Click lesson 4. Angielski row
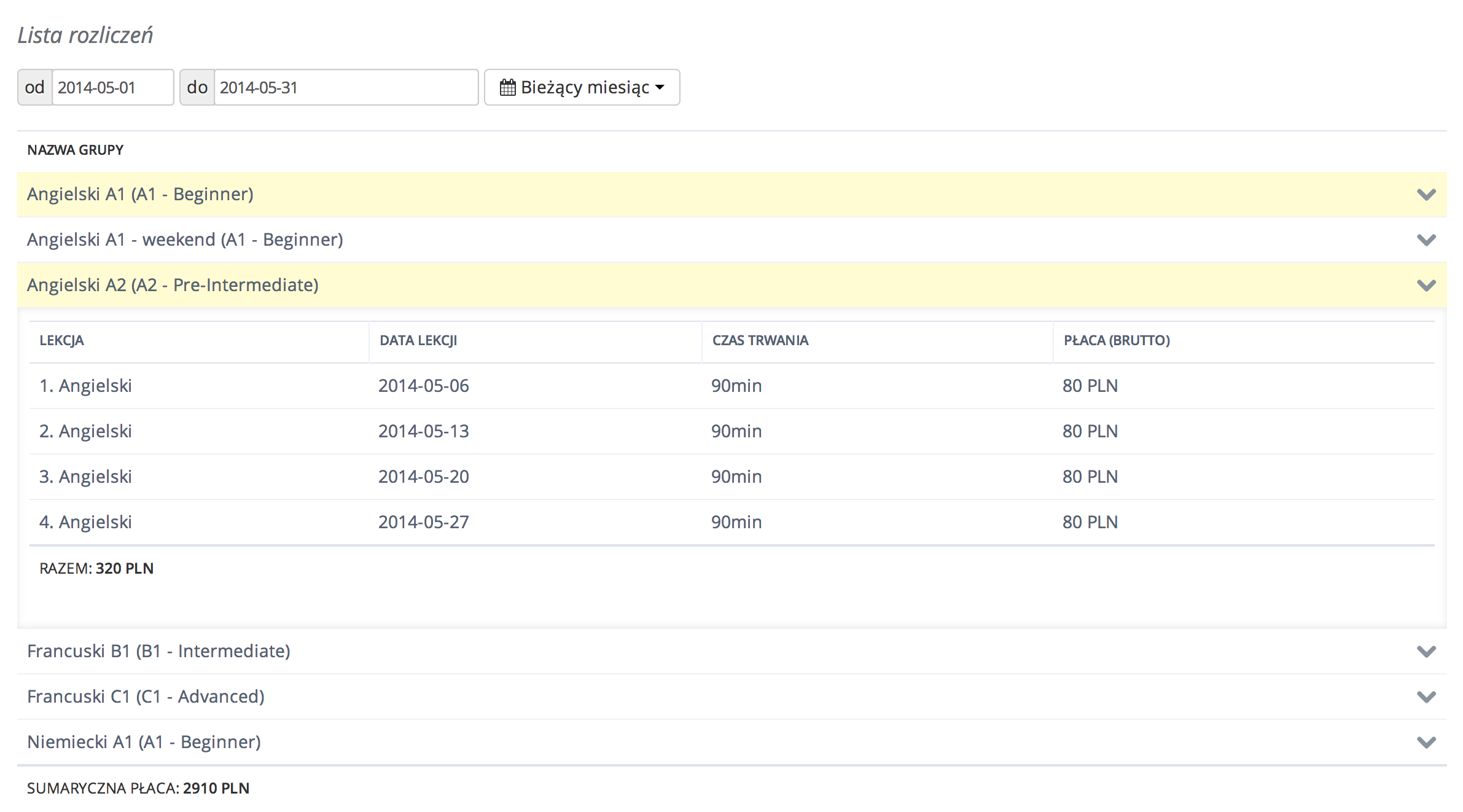 pos(85,522)
